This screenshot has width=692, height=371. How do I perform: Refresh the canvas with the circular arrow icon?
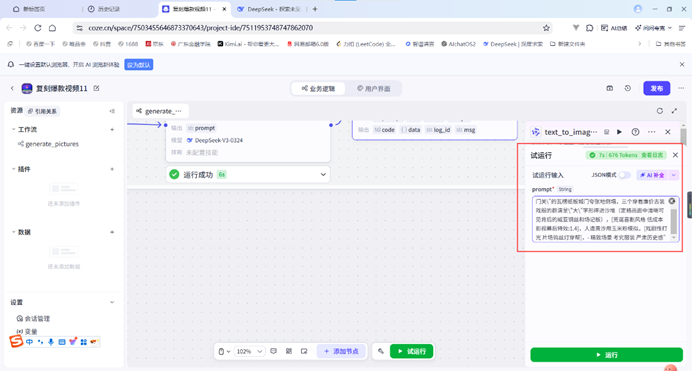coord(660,111)
